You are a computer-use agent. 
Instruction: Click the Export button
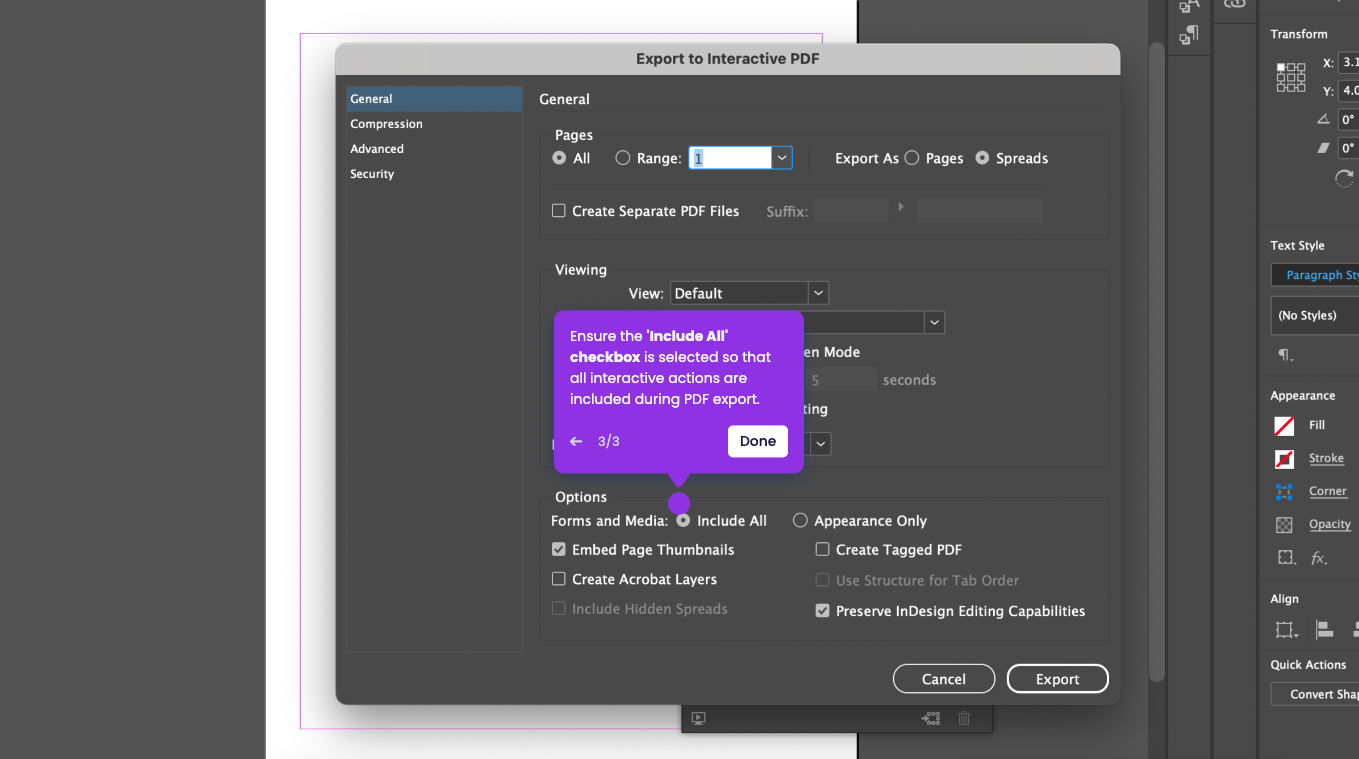(1057, 679)
